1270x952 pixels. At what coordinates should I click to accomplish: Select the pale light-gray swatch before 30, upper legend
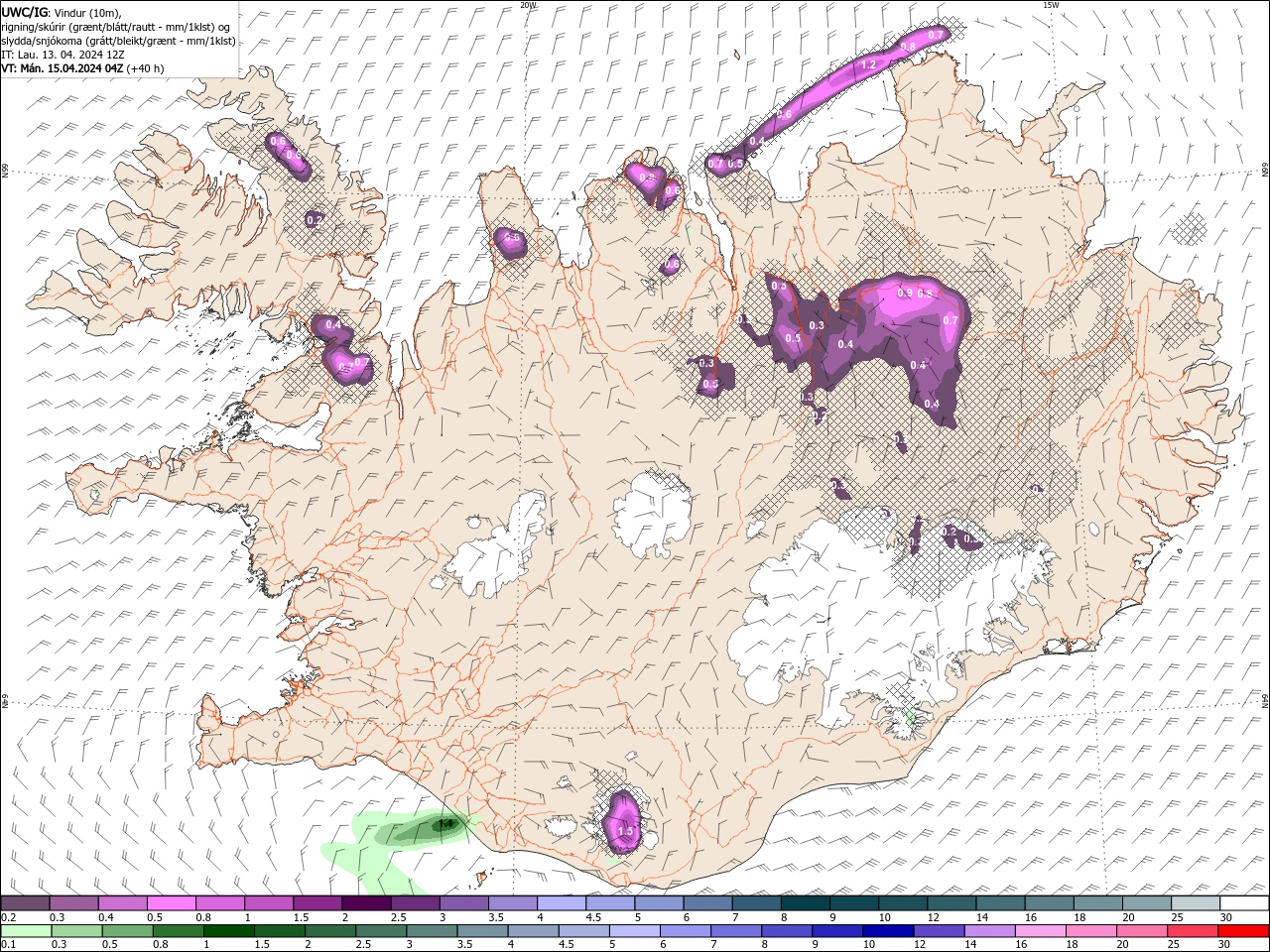[1196, 903]
